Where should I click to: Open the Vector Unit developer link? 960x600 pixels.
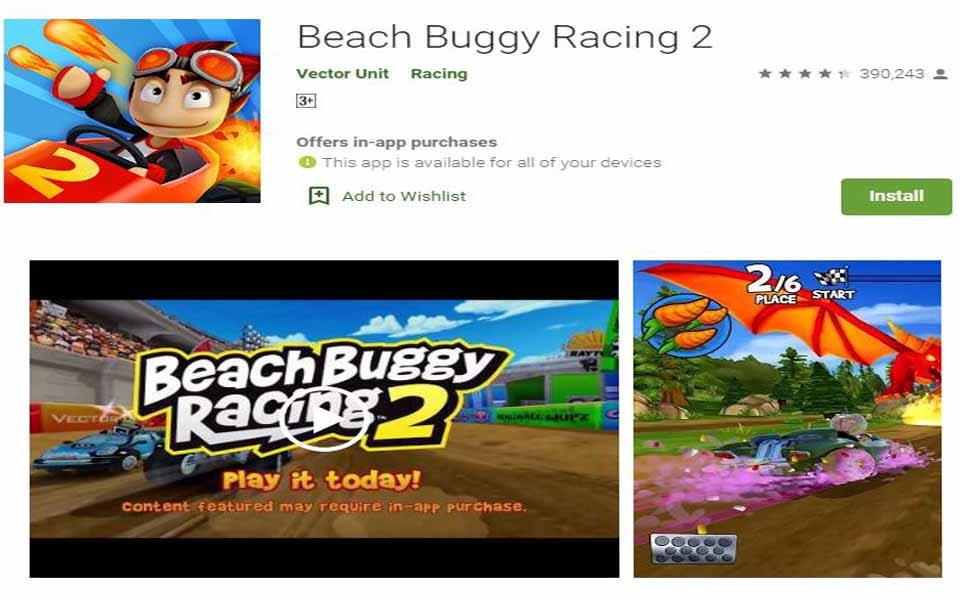pyautogui.click(x=342, y=73)
